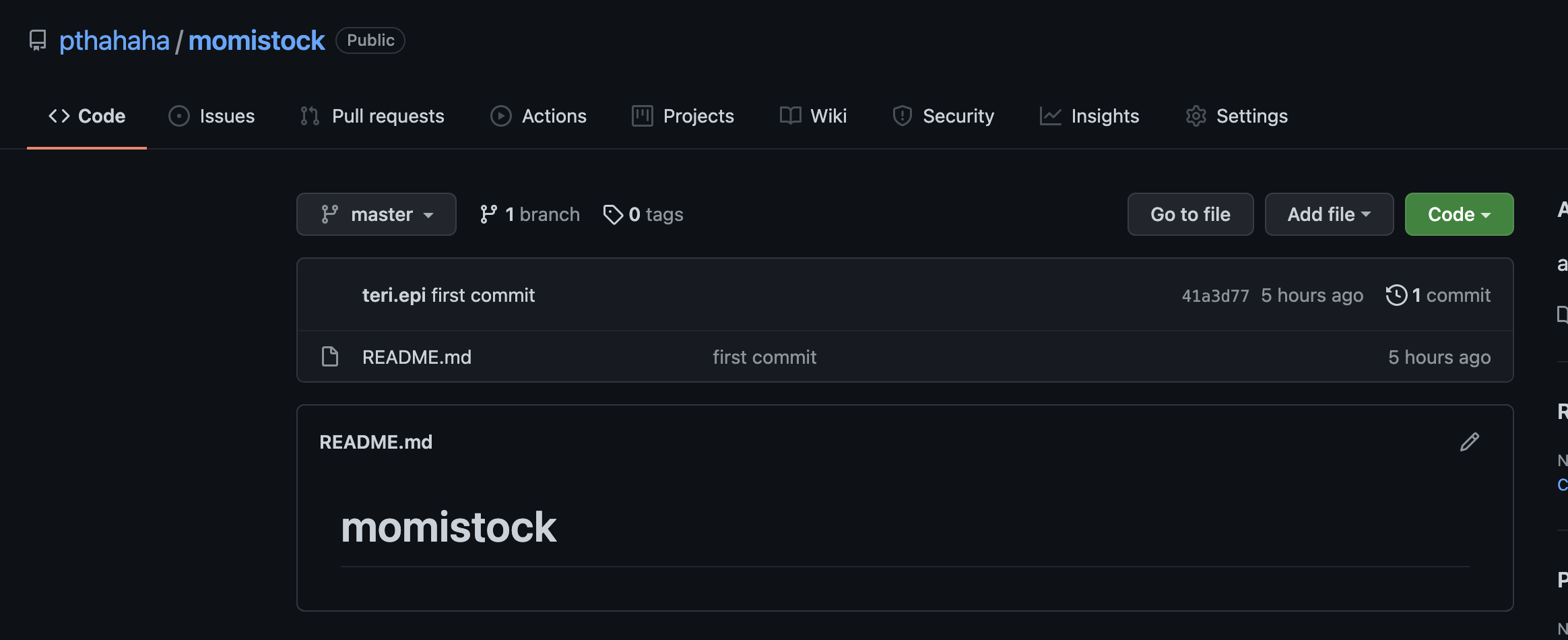Viewport: 1568px width, 640px height.
Task: Click the Settings gear icon
Action: [x=1196, y=116]
